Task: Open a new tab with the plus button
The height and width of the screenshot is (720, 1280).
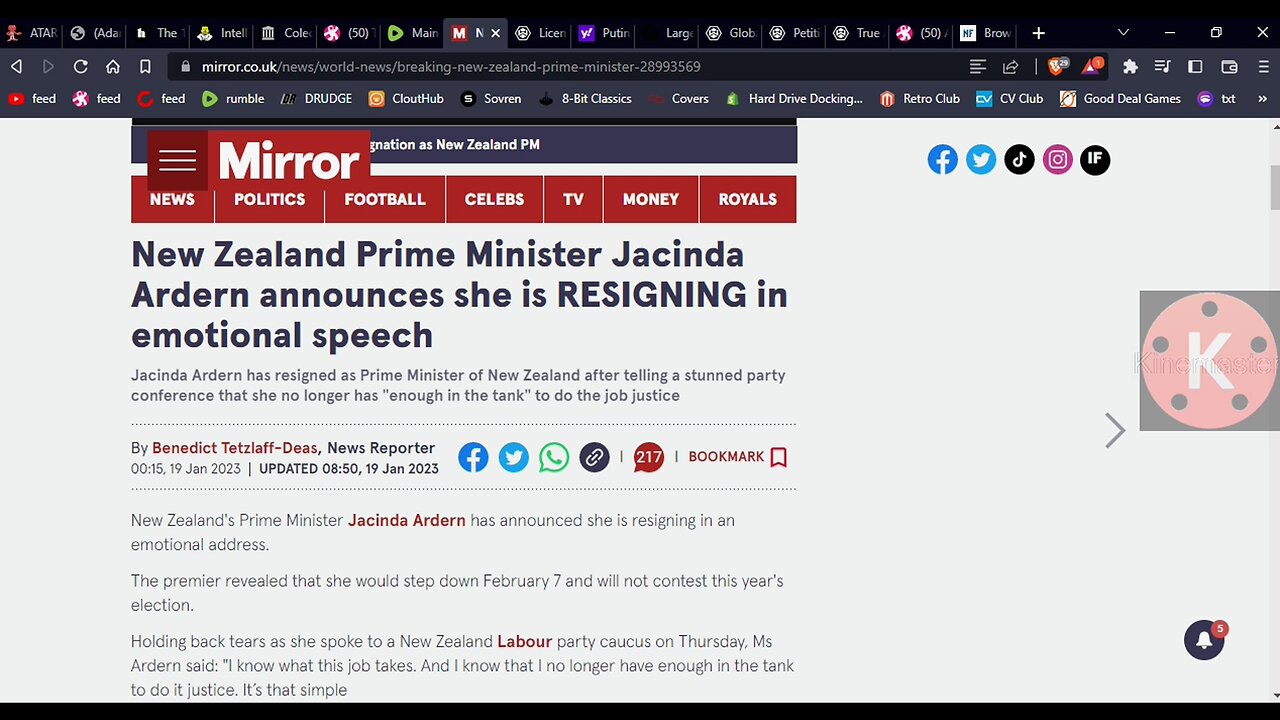Action: pyautogui.click(x=1039, y=33)
